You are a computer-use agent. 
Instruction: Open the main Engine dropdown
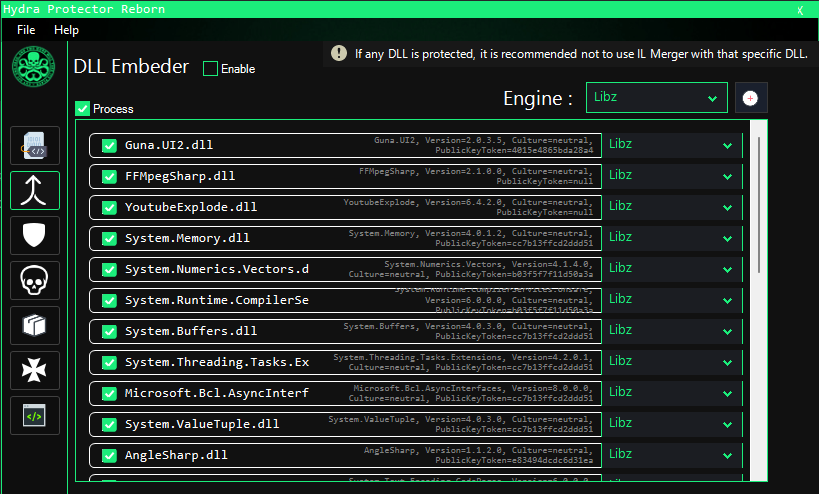tap(656, 98)
